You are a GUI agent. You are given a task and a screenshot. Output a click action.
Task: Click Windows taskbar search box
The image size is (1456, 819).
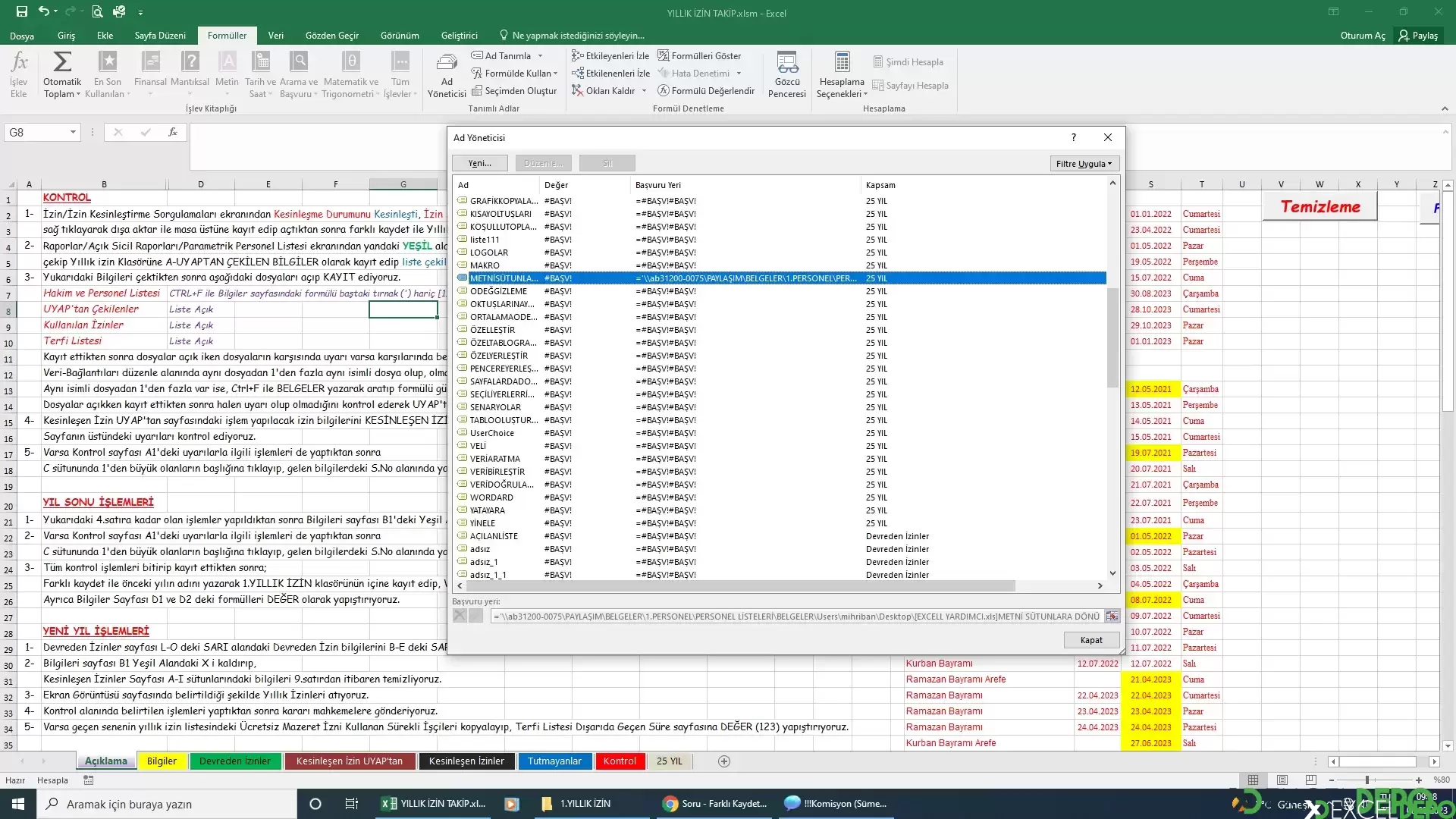click(x=167, y=804)
